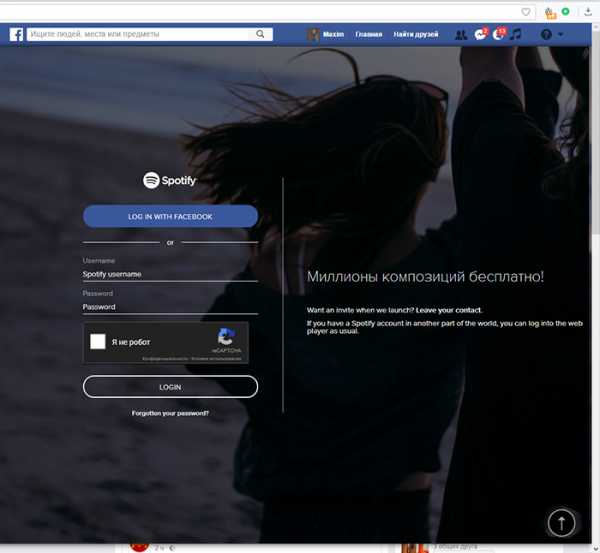Focus the Password field
The image size is (600, 553).
click(170, 307)
